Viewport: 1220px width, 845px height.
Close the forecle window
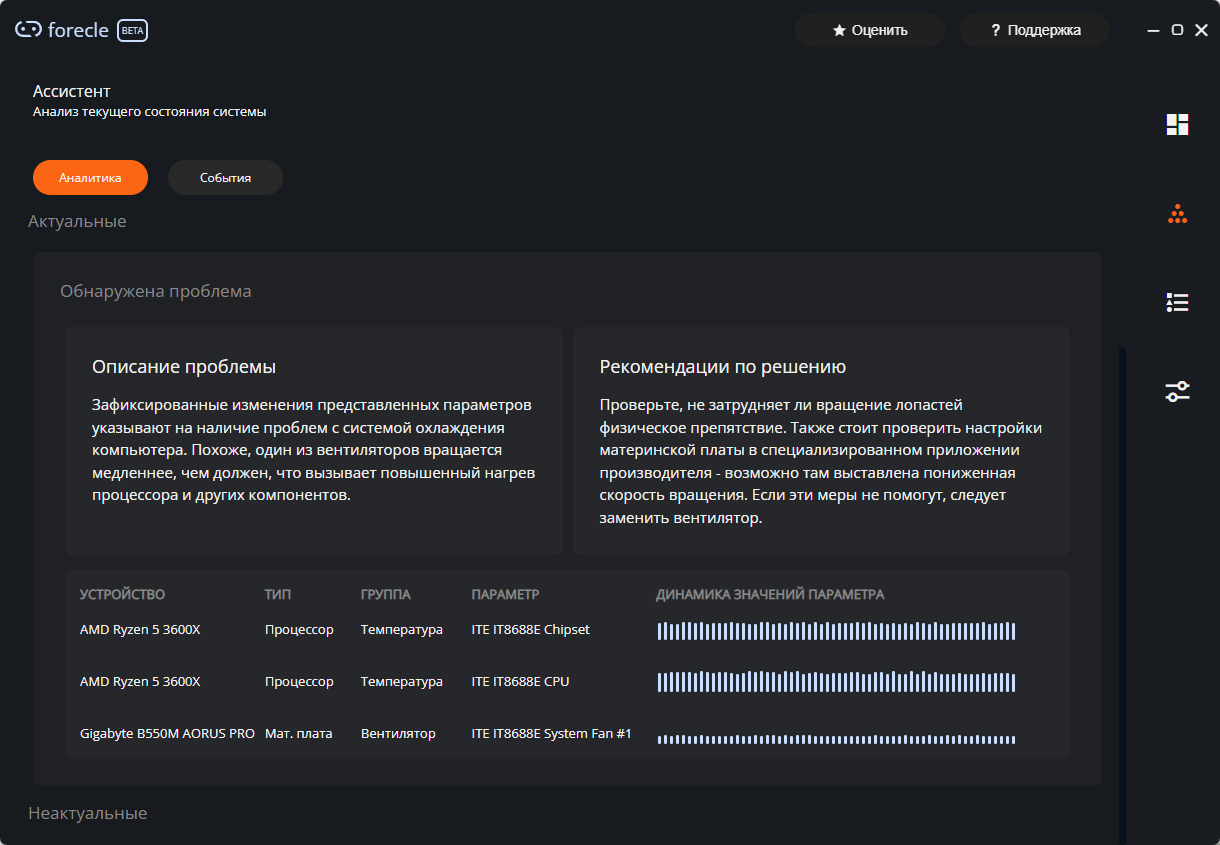1200,30
